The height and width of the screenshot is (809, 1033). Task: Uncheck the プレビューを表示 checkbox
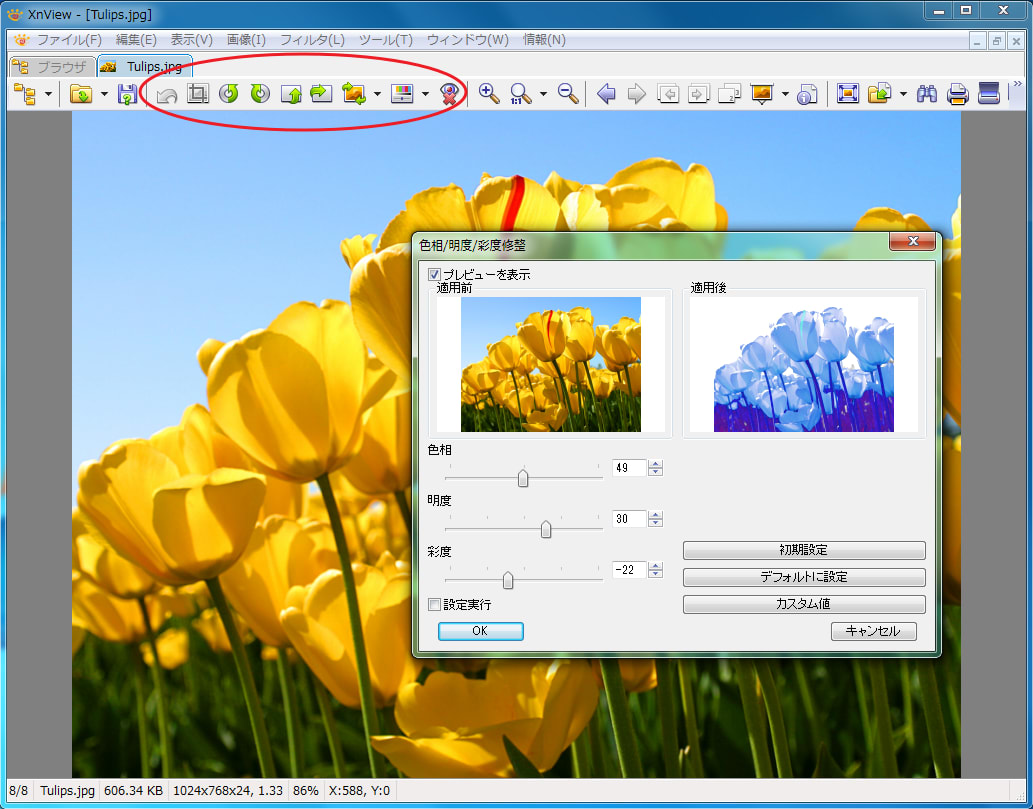434,274
